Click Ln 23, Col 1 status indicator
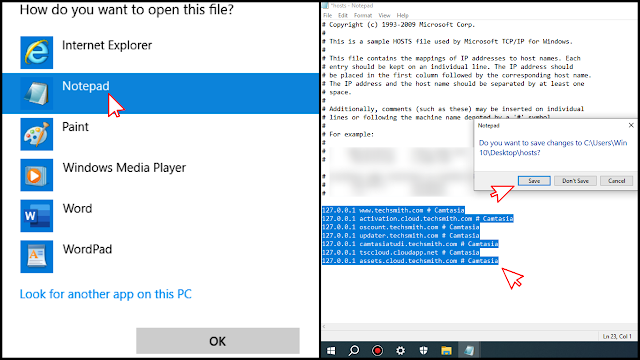The width and height of the screenshot is (640, 360). tap(617, 336)
